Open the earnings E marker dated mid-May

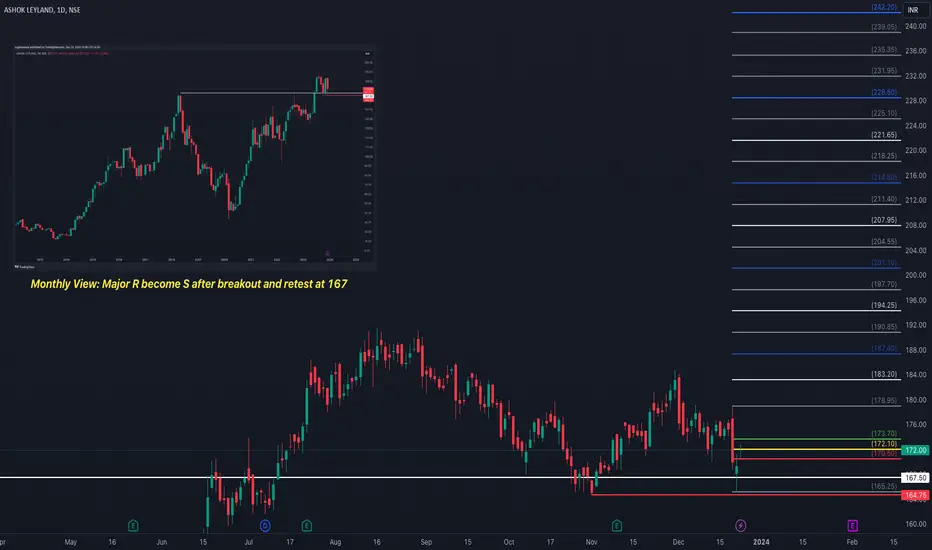coord(133,526)
